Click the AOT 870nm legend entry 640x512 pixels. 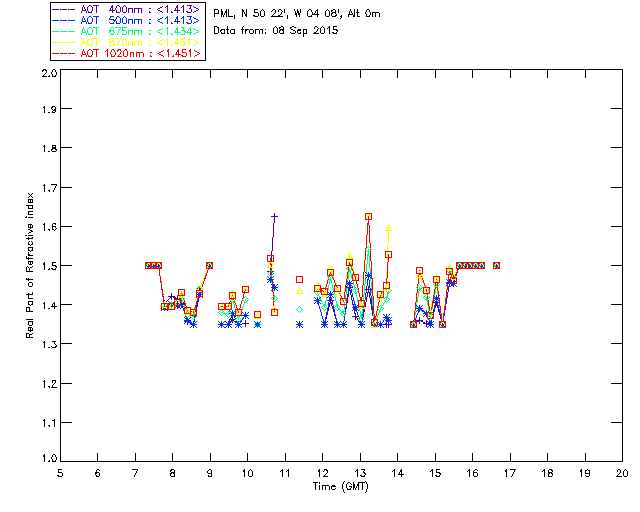[127, 42]
